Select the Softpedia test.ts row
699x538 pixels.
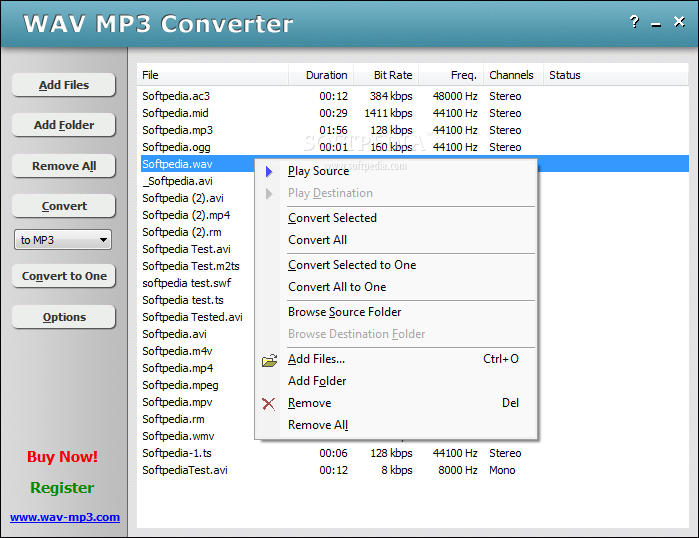pos(197,300)
